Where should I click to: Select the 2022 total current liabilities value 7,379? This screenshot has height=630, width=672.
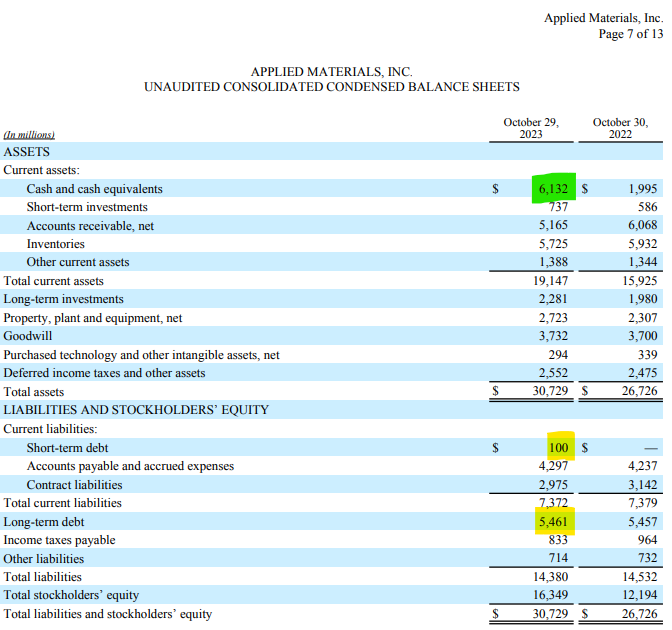(642, 503)
